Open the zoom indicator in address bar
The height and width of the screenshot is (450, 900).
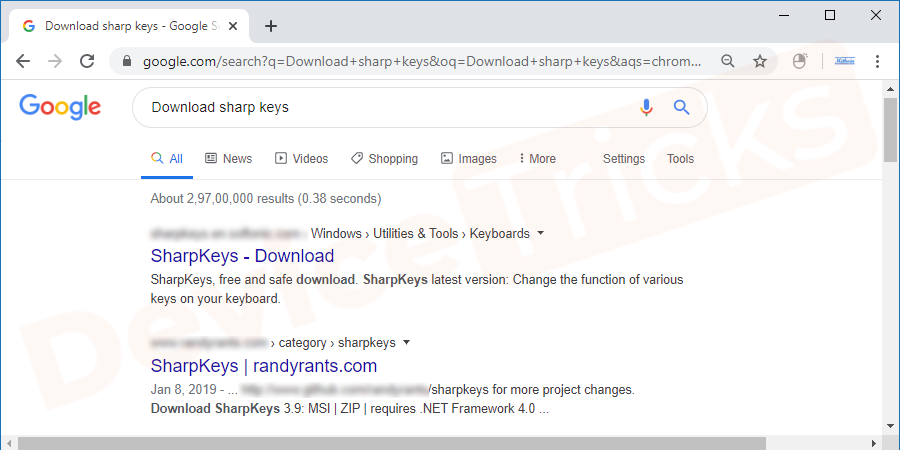[728, 61]
